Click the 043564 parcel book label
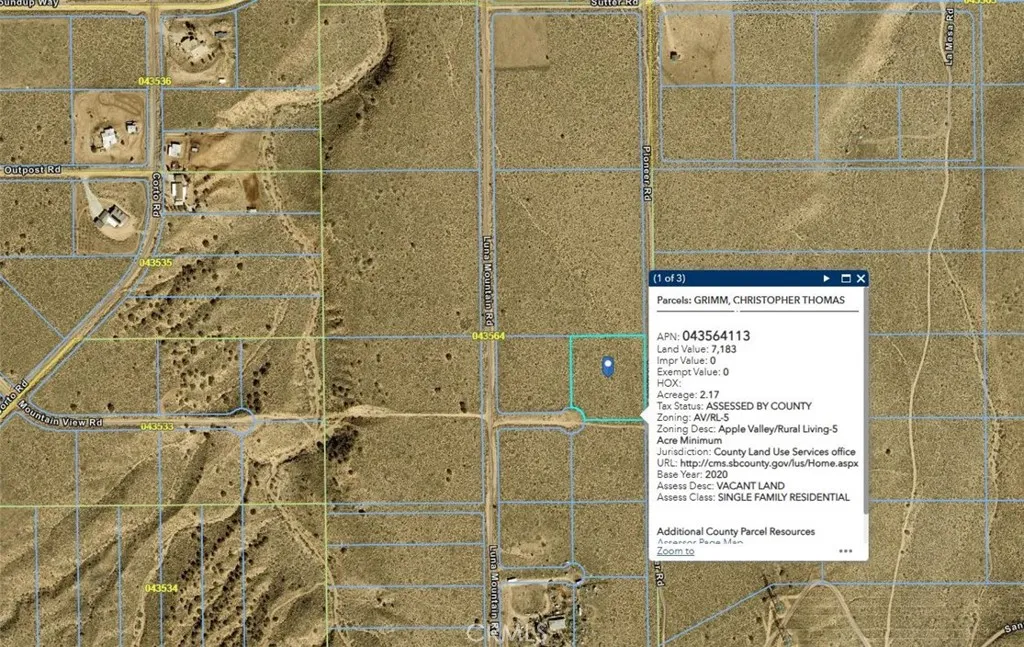Image resolution: width=1024 pixels, height=647 pixels. pos(488,336)
